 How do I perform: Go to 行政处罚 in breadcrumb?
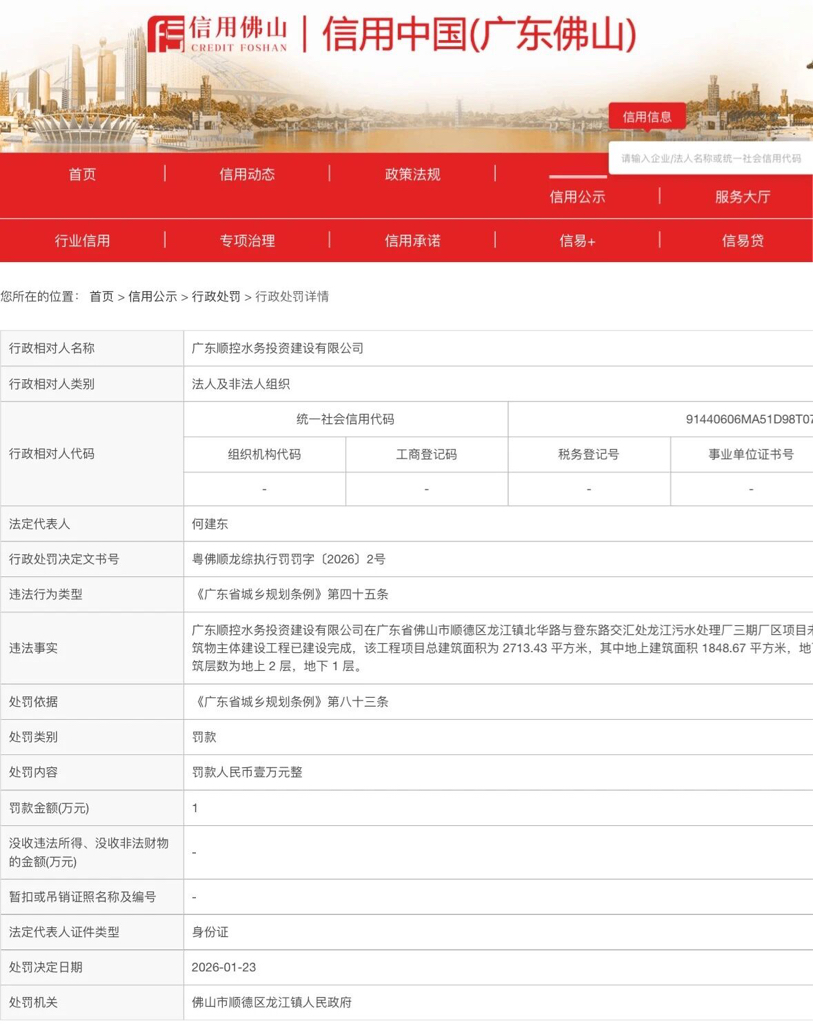click(216, 296)
